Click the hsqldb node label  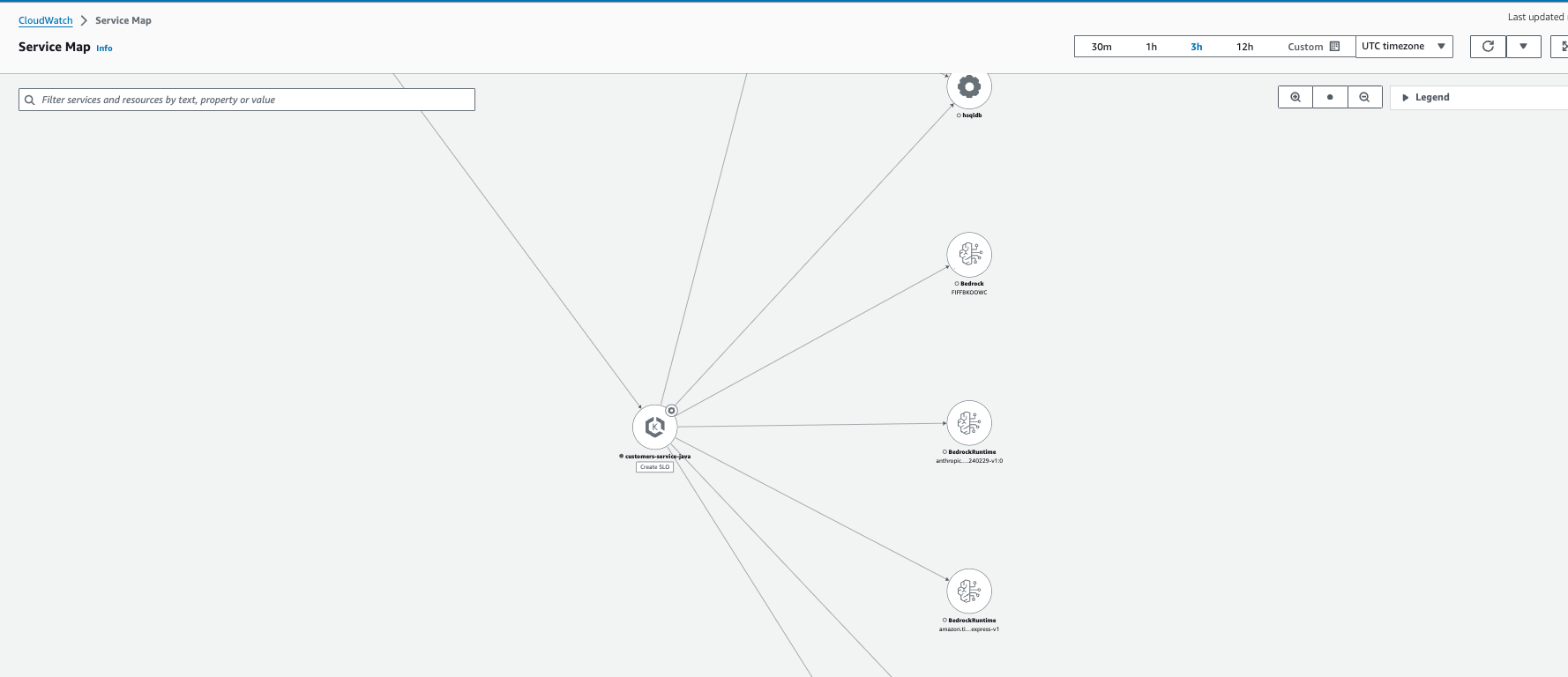[x=972, y=115]
